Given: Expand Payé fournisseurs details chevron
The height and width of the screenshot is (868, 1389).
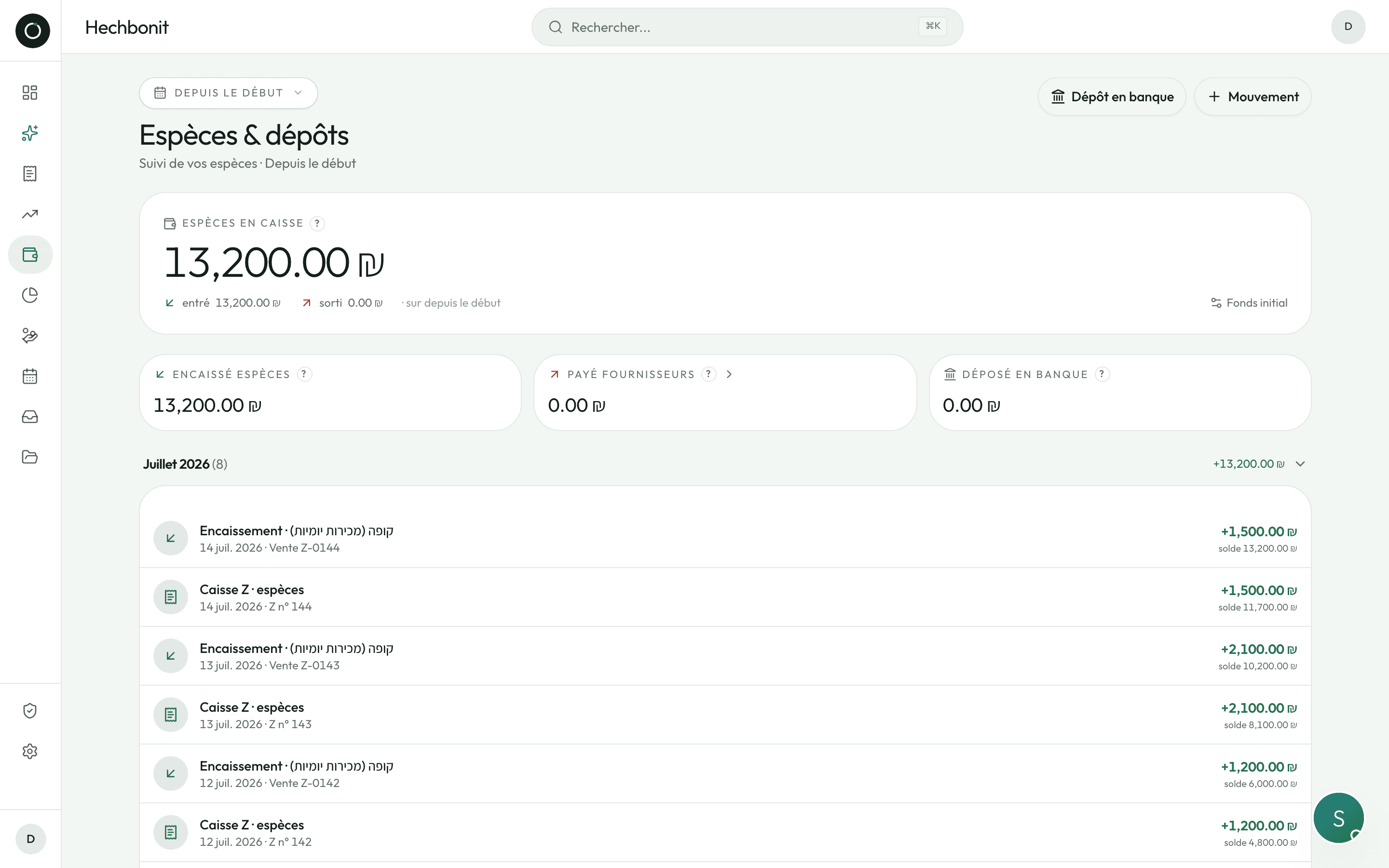Looking at the screenshot, I should click(x=729, y=374).
